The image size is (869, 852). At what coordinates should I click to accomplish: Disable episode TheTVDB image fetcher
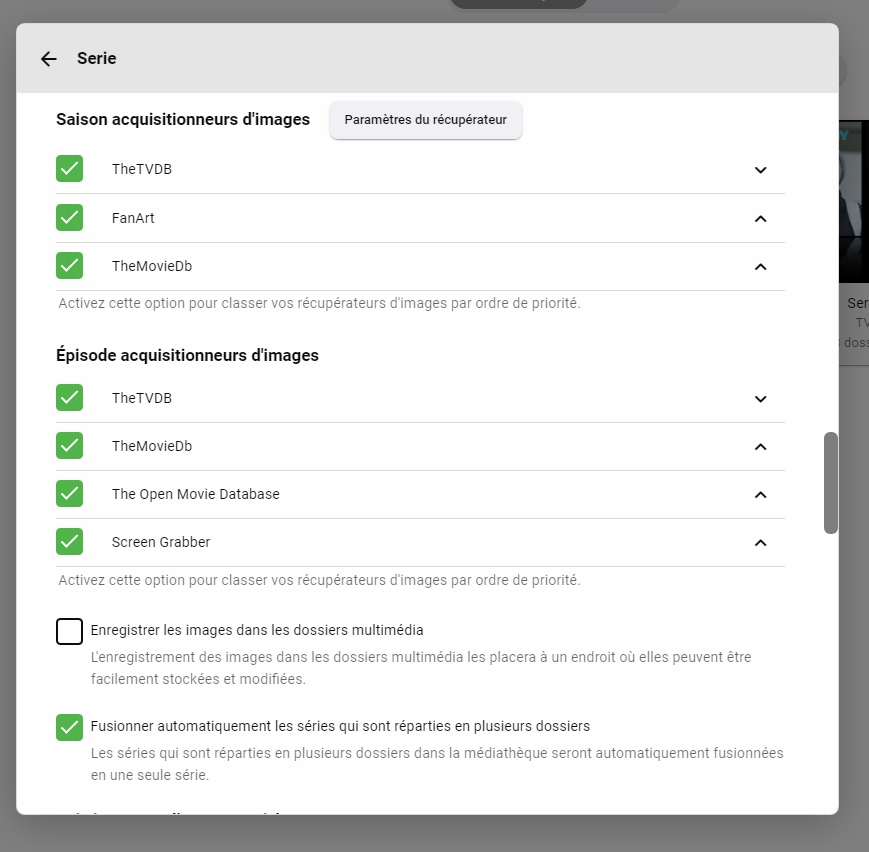pos(70,398)
